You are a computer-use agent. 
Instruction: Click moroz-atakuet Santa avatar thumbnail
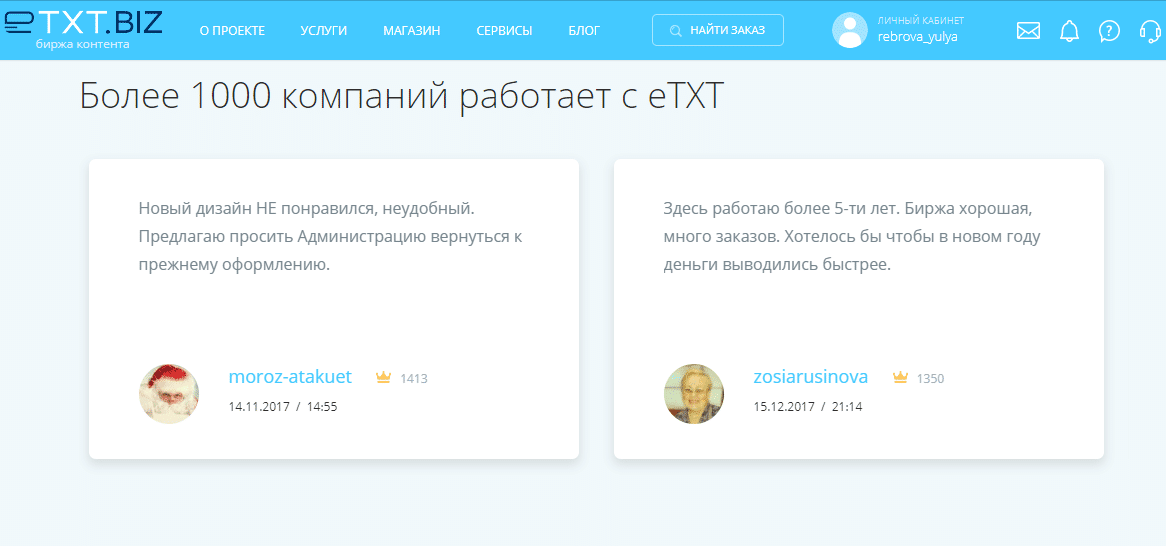point(169,394)
